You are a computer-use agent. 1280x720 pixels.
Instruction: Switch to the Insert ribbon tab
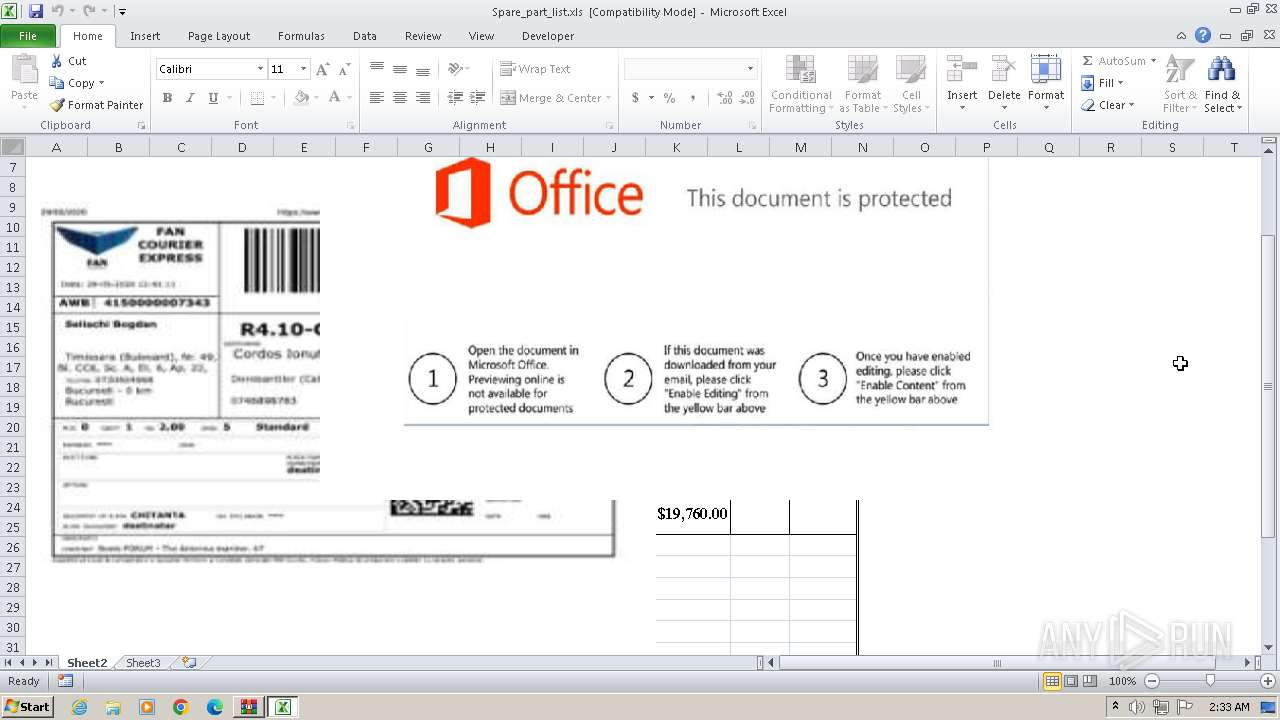pos(145,36)
